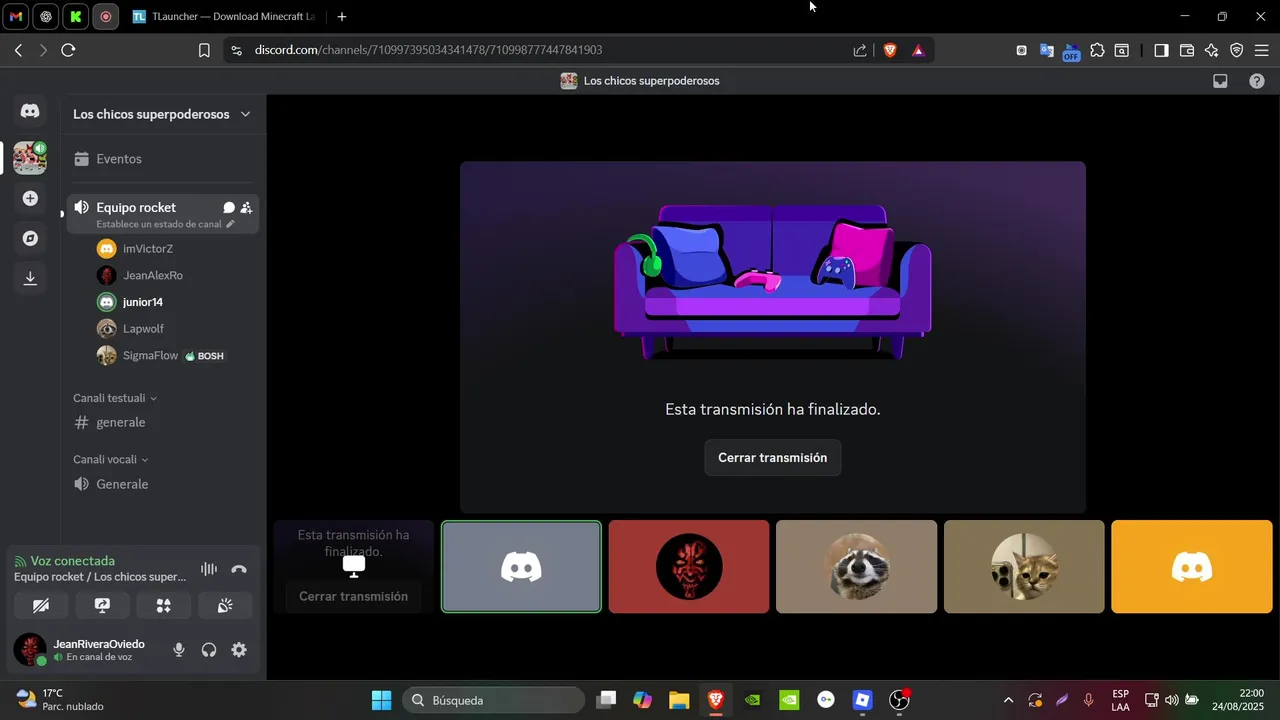Open user settings gear
Image resolution: width=1280 pixels, height=720 pixels.
click(x=239, y=650)
